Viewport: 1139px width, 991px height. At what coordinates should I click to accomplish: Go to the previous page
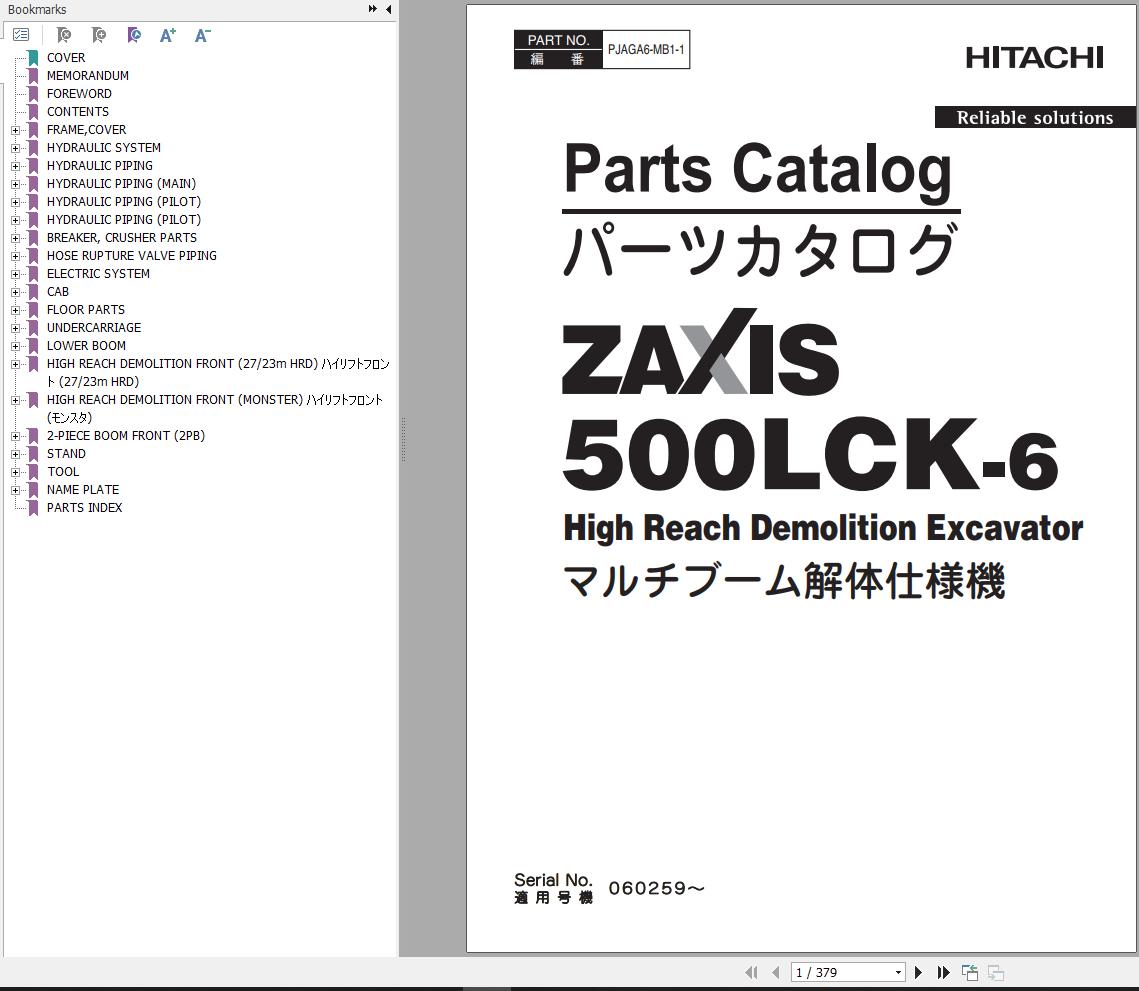pyautogui.click(x=776, y=972)
